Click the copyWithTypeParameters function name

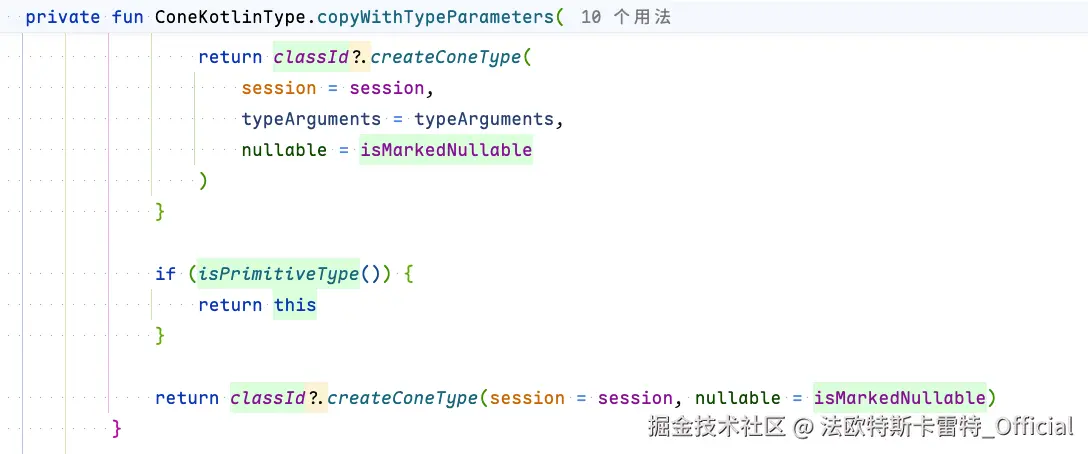[x=435, y=17]
